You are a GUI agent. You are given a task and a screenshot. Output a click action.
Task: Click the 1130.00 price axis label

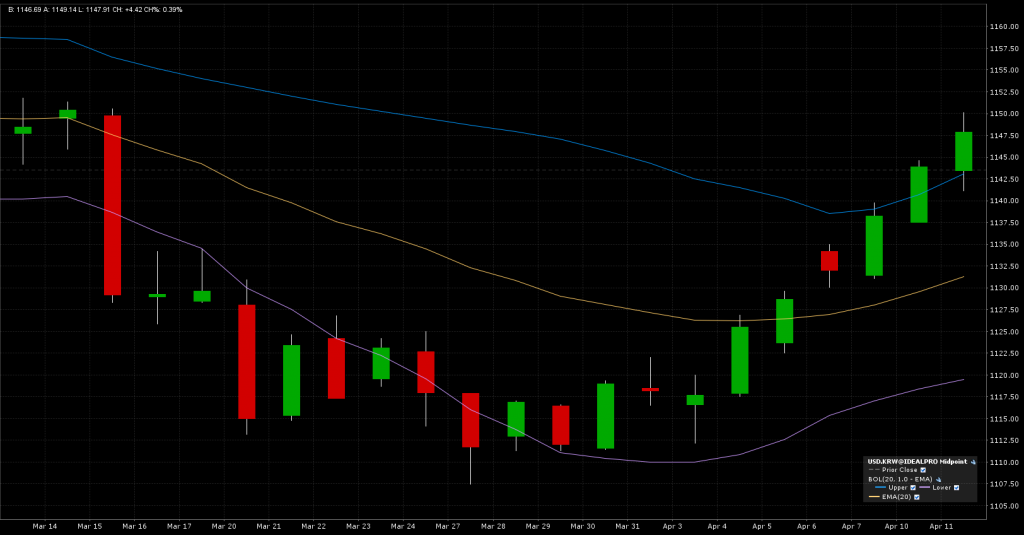1004,288
